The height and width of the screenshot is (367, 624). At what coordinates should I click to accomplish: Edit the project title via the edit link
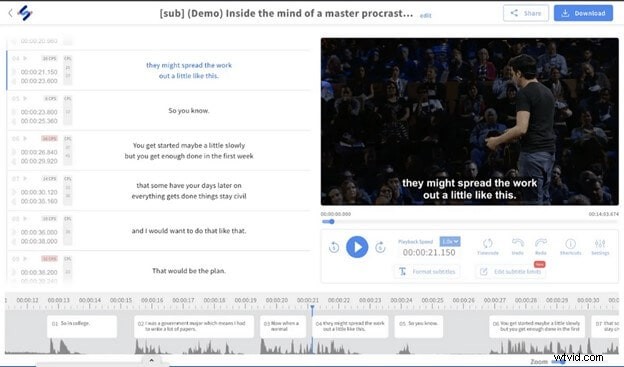[425, 16]
